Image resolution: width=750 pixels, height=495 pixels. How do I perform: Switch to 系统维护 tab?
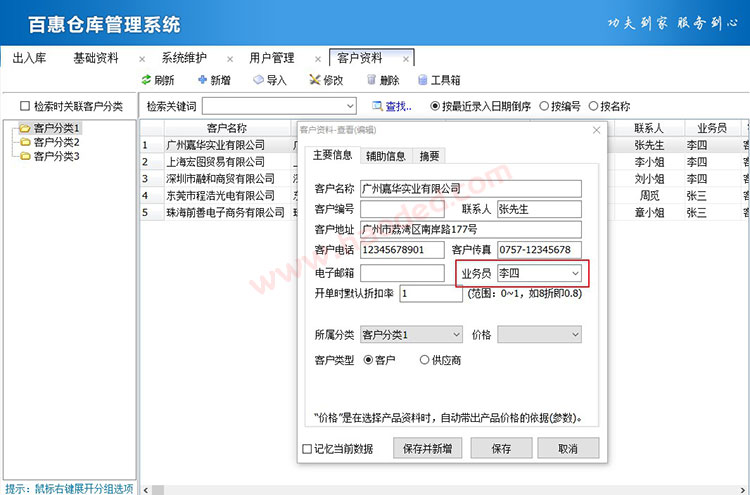click(184, 58)
